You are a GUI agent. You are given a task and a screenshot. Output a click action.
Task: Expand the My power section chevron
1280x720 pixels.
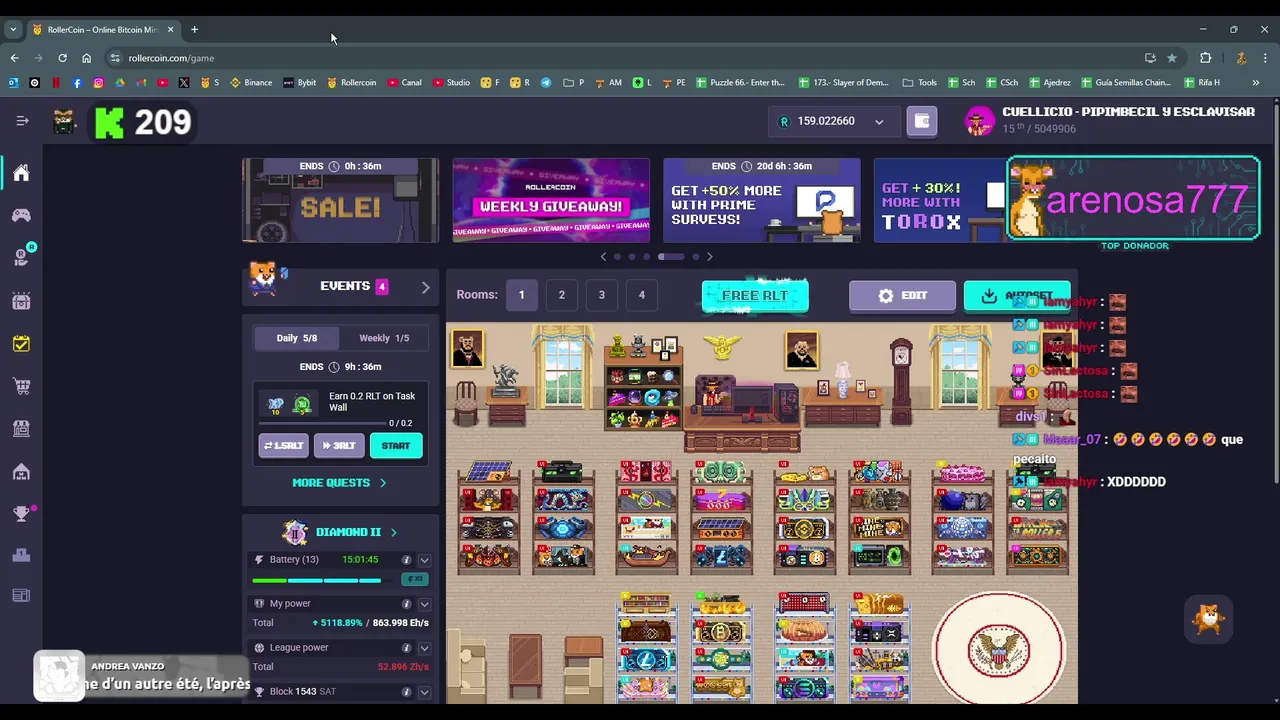424,604
